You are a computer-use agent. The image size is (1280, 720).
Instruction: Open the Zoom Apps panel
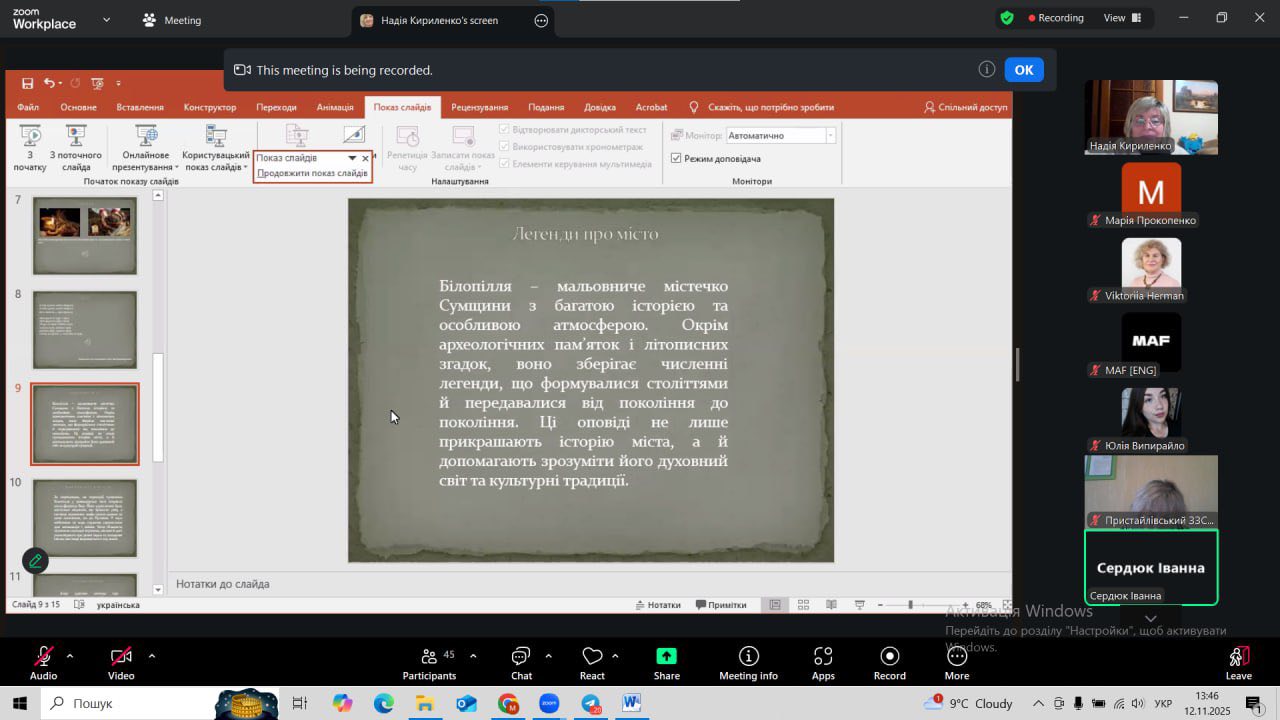(823, 657)
